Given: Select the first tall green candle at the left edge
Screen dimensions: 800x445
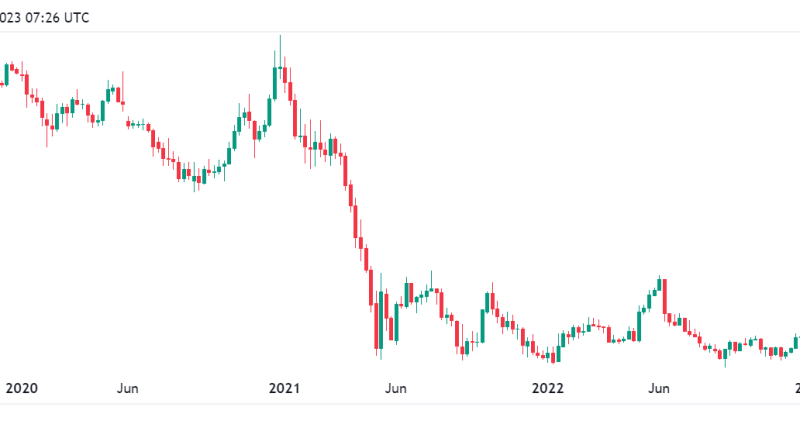Looking at the screenshot, I should pyautogui.click(x=7, y=74).
